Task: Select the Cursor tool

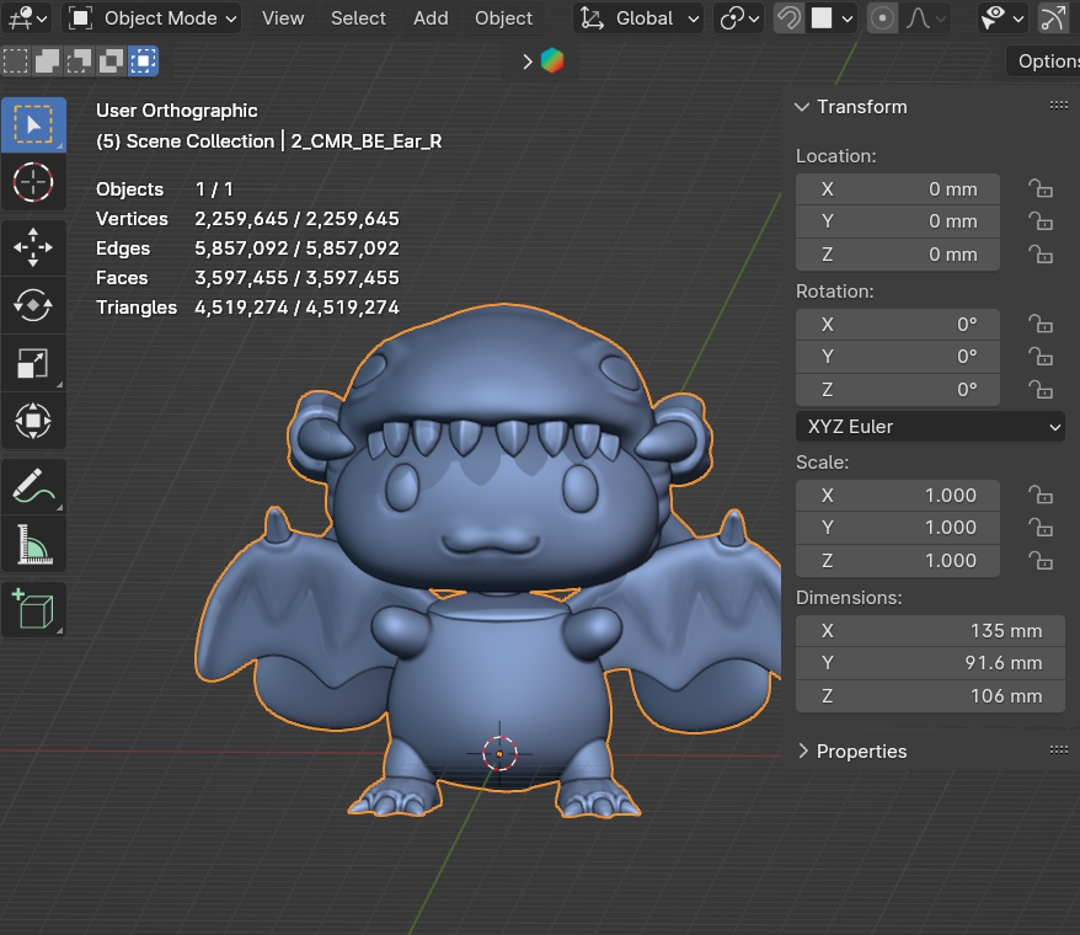Action: coord(33,183)
